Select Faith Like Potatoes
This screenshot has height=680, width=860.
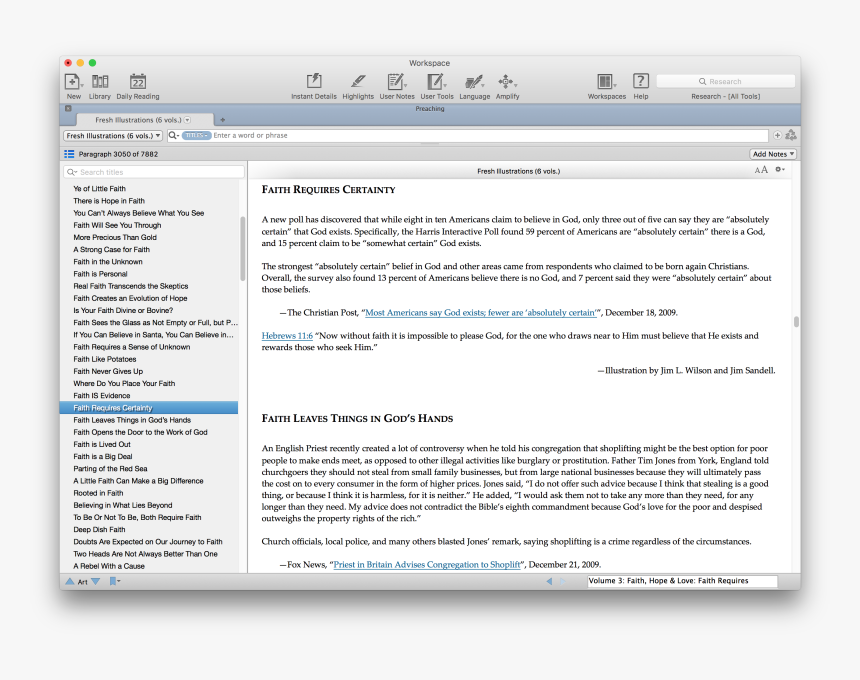click(105, 359)
